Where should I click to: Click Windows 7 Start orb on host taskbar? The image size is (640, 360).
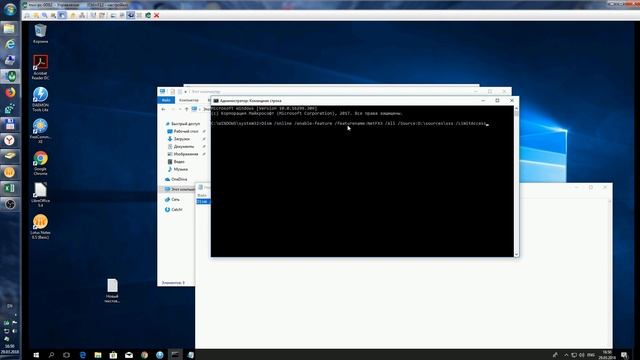coord(10,9)
